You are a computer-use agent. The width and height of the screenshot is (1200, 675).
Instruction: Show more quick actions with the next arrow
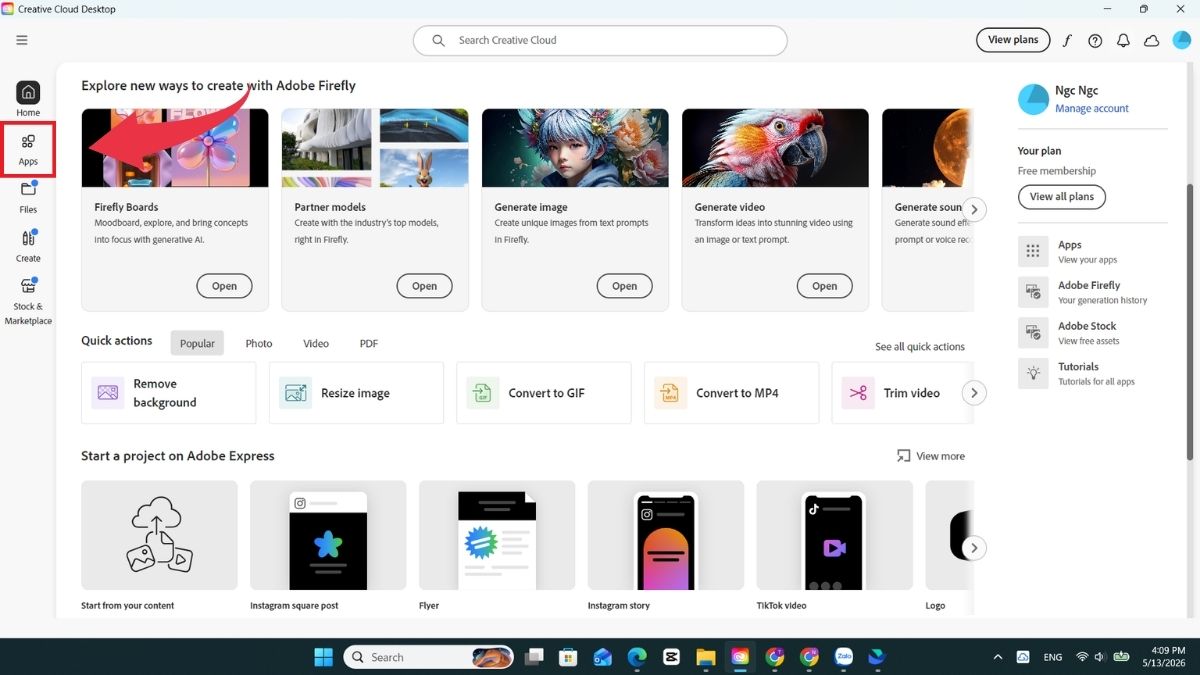click(x=974, y=393)
